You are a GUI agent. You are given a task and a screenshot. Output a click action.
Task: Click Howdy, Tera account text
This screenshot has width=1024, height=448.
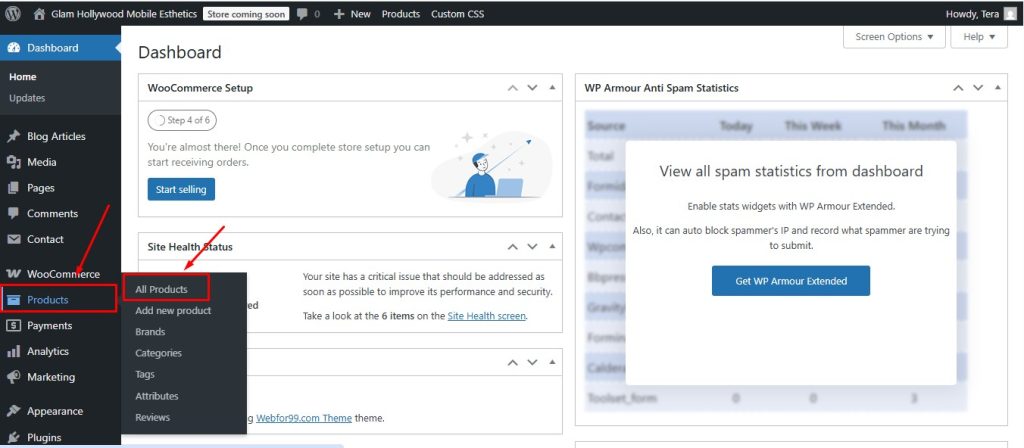[972, 14]
